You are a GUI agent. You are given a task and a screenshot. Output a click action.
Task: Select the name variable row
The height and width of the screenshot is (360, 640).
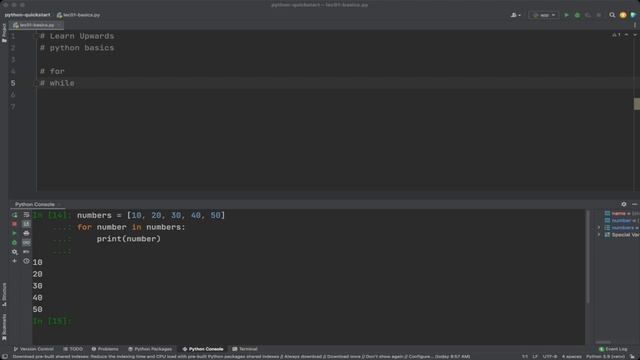tap(622, 213)
